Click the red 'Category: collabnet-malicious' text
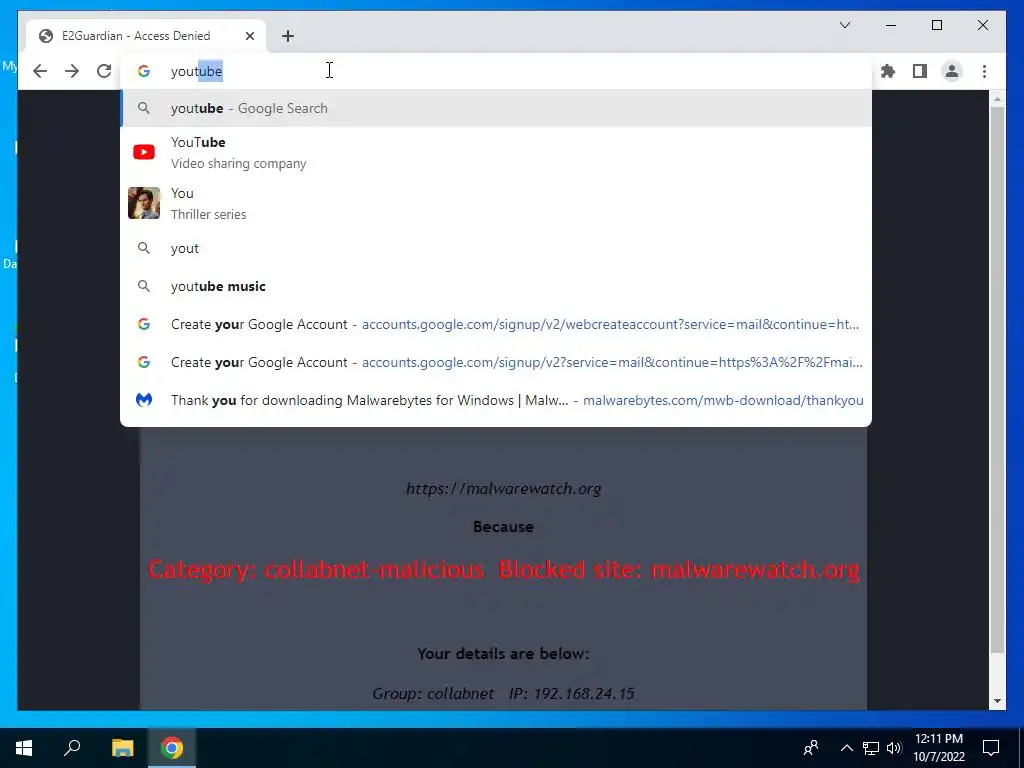The width and height of the screenshot is (1024, 768). click(x=316, y=569)
